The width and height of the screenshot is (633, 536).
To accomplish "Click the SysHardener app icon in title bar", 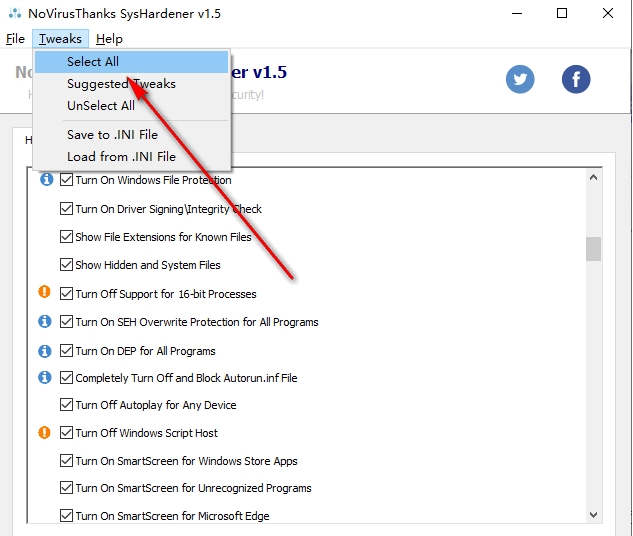I will (x=15, y=13).
